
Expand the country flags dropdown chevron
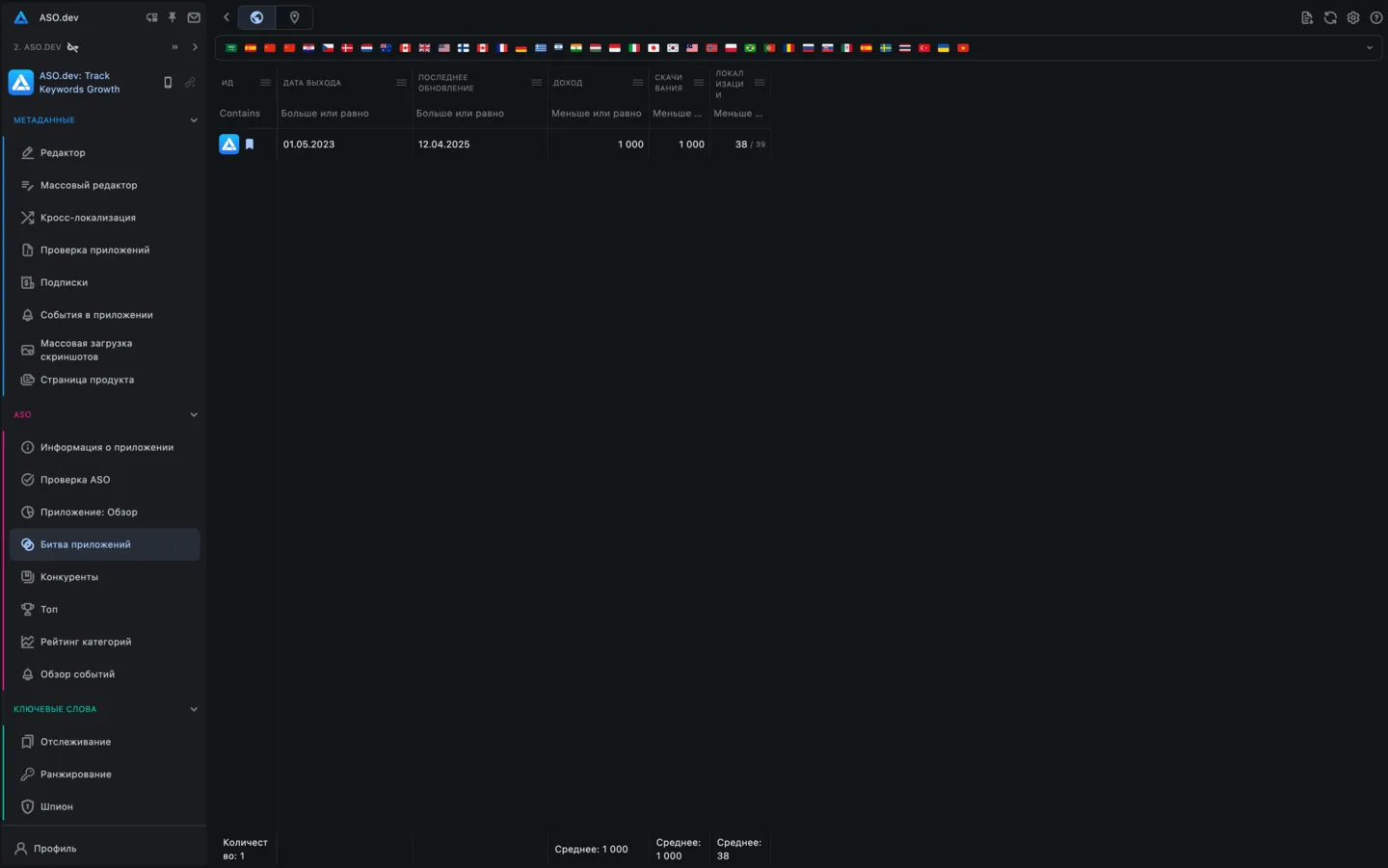tap(1369, 48)
